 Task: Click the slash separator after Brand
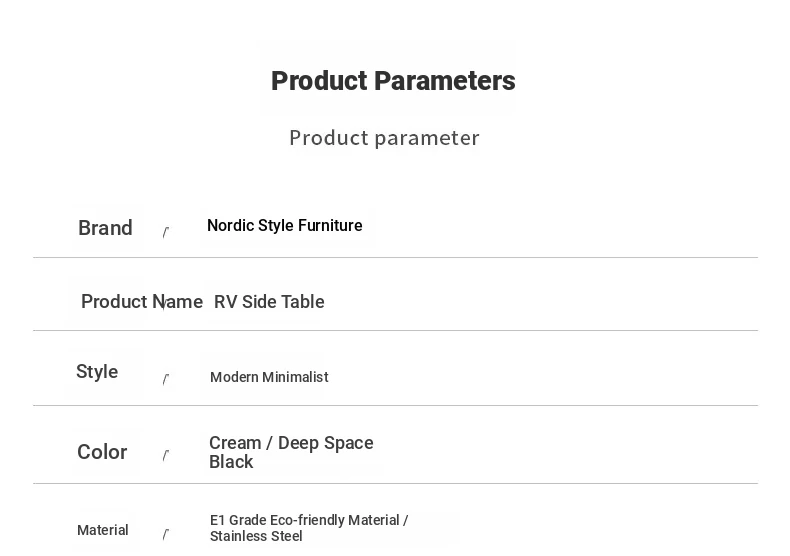point(166,232)
